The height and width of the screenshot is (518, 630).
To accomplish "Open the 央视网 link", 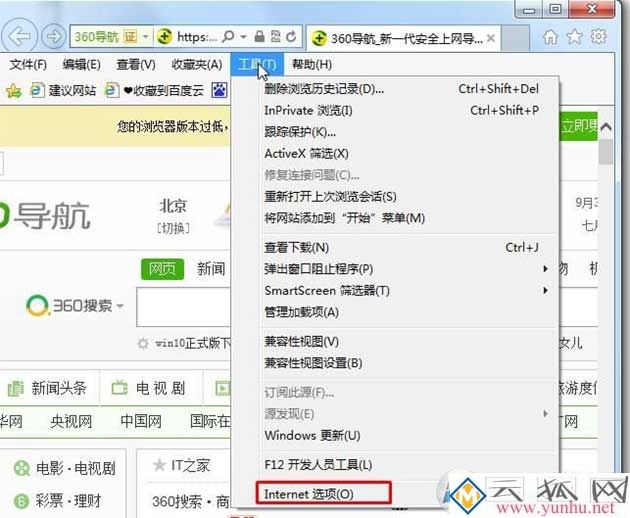I will 71,421.
